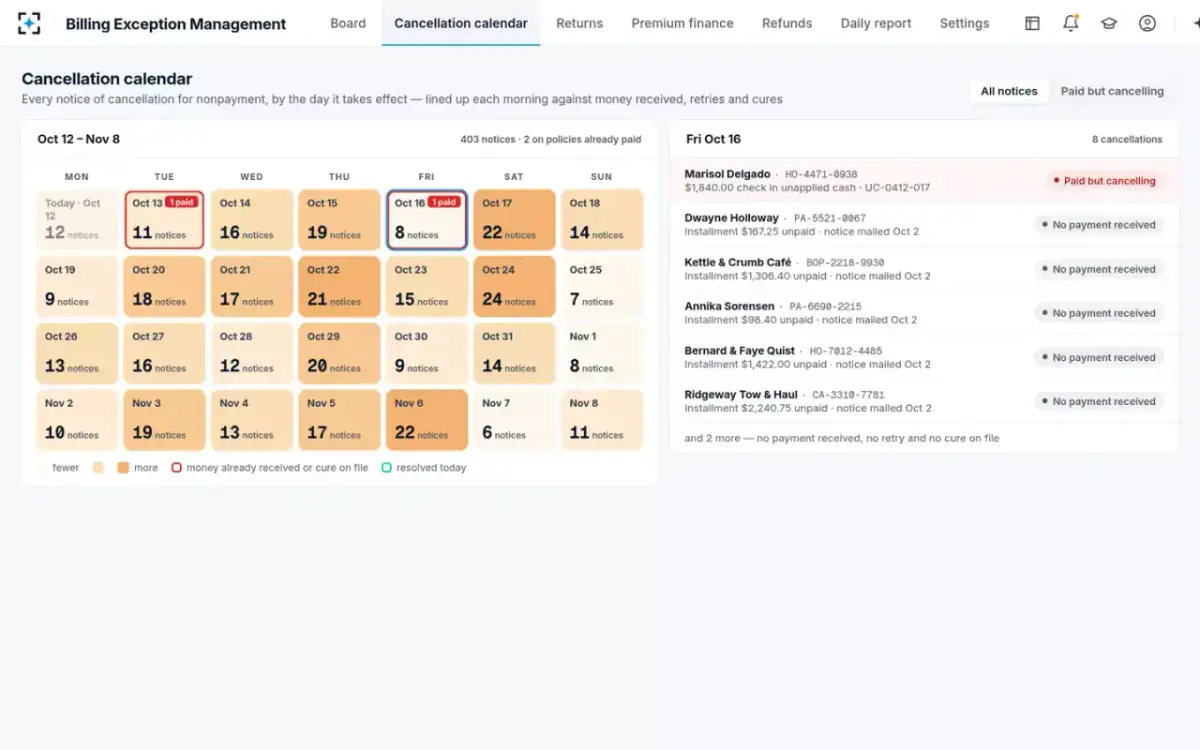Select the Cancellation calendar tab

(461, 23)
